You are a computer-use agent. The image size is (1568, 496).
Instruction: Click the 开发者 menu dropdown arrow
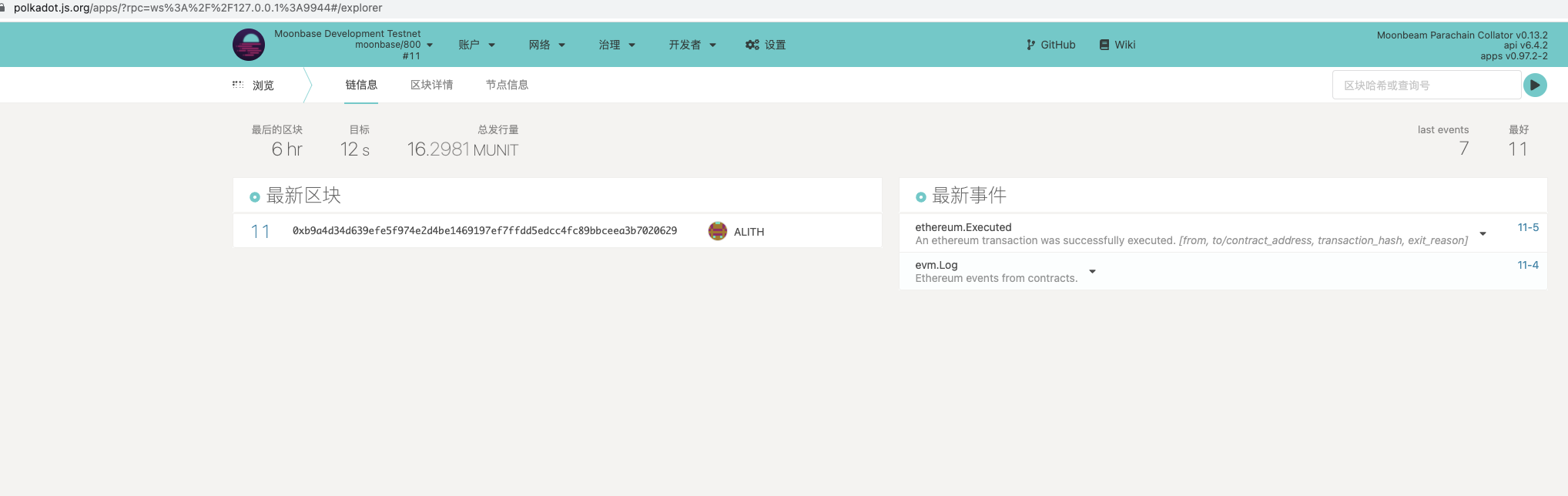(x=712, y=45)
